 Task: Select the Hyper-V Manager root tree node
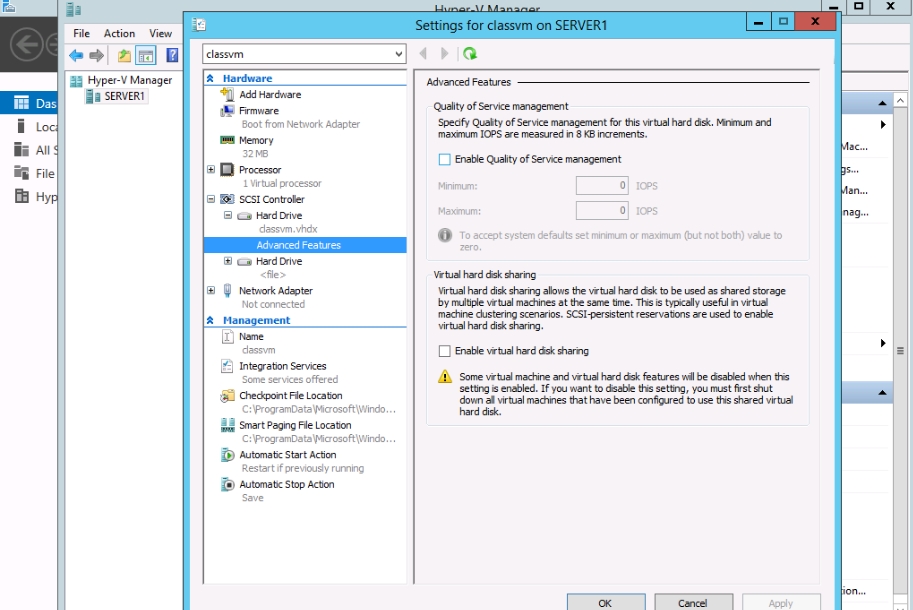[129, 80]
